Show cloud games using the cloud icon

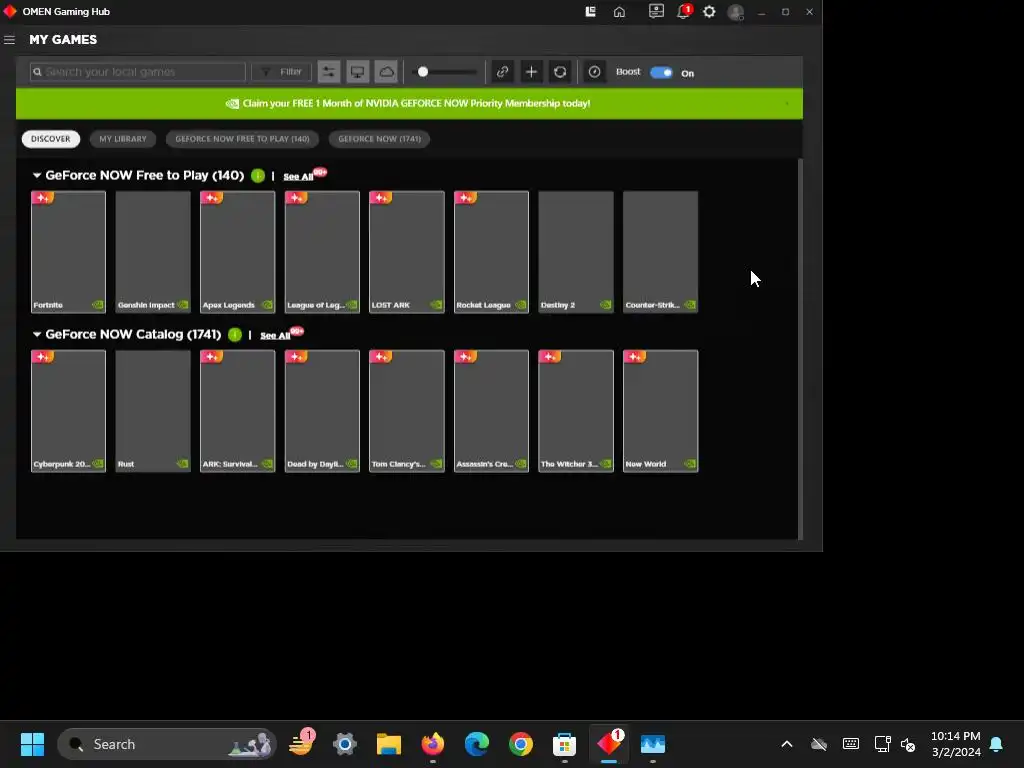386,72
